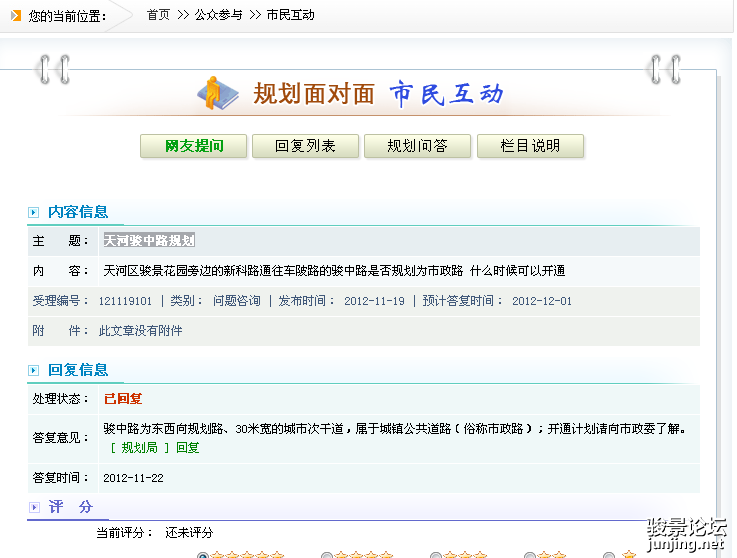Image resolution: width=737 pixels, height=558 pixels.
Task: Click the 内容 question text about 骏中路
Action: coord(334,271)
